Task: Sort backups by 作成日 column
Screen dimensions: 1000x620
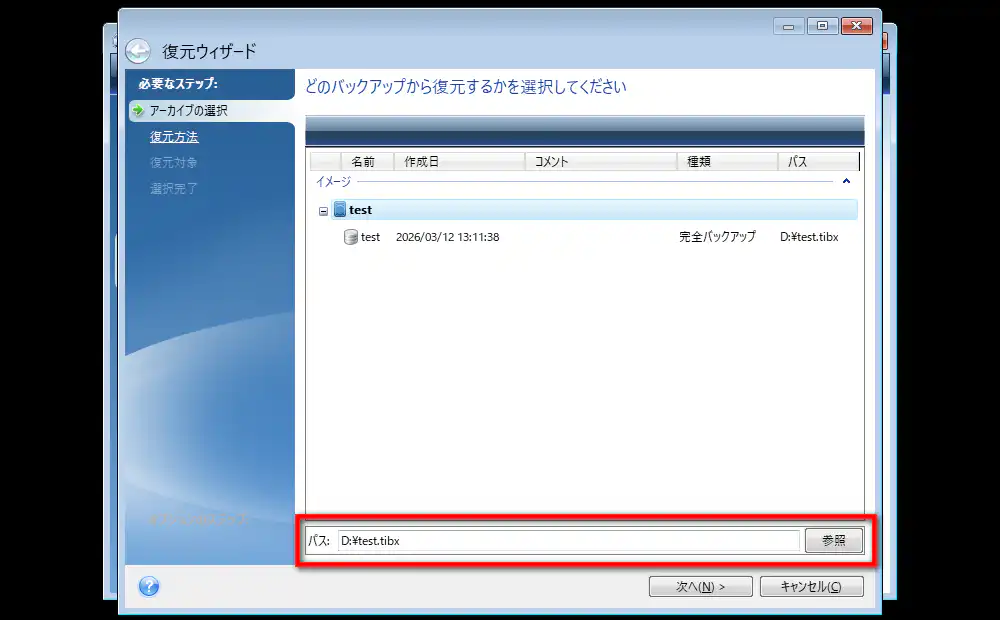Action: click(460, 162)
